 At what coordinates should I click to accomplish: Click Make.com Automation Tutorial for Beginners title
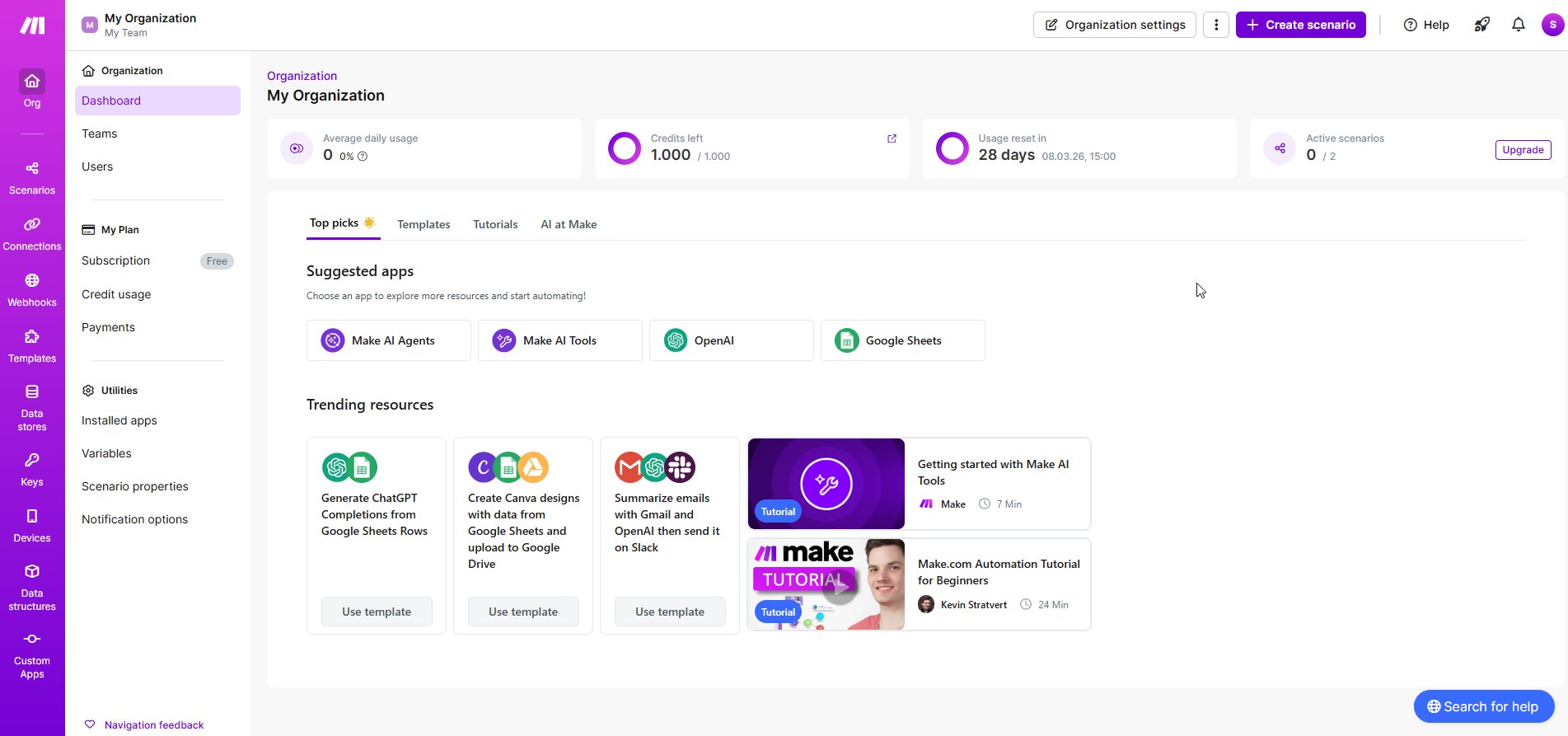[999, 572]
